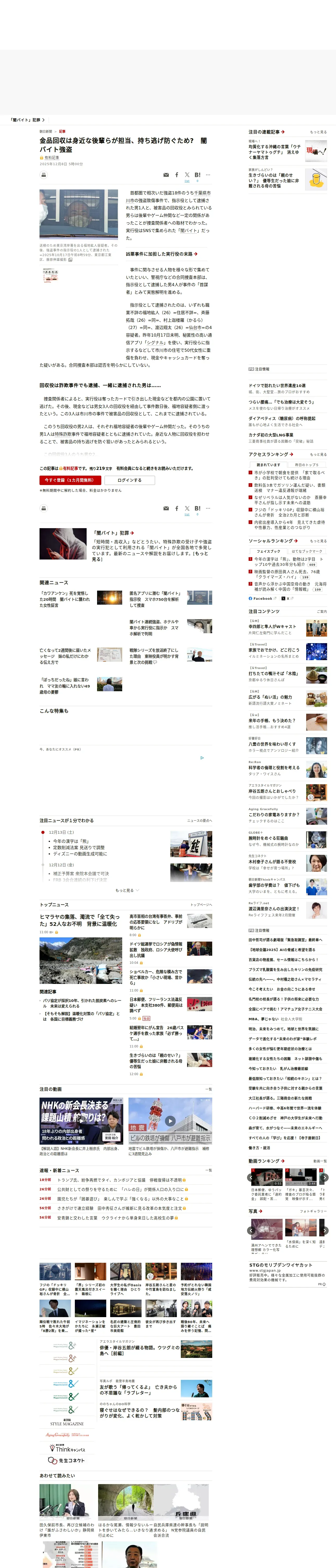
Task: Open トランプ氏、紛争再燃でタイ breaking item
Action: [120, 1179]
